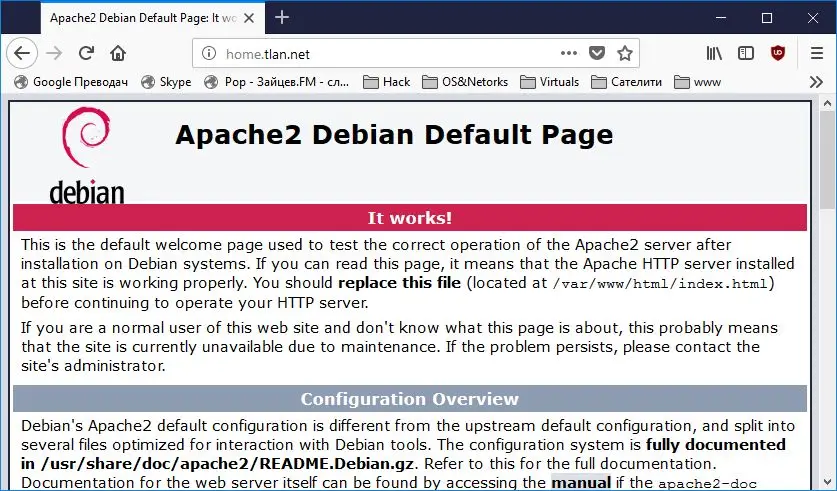Close the Apache2 Debian Default Page tab
Image resolution: width=837 pixels, height=491 pixels.
(x=249, y=18)
